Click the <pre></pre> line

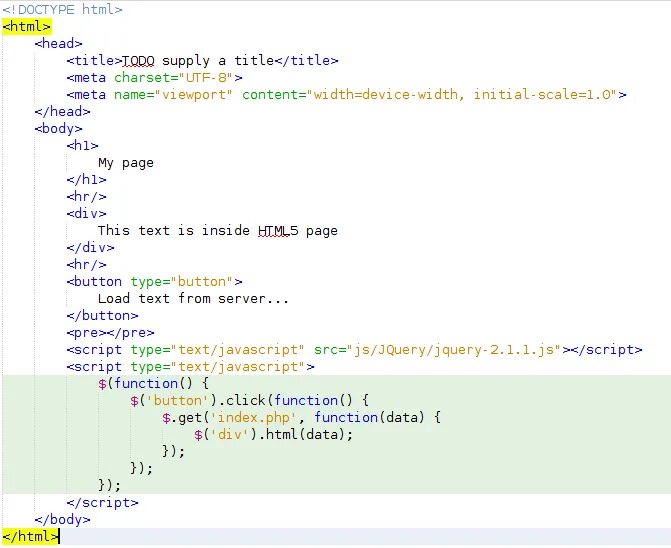pos(110,333)
